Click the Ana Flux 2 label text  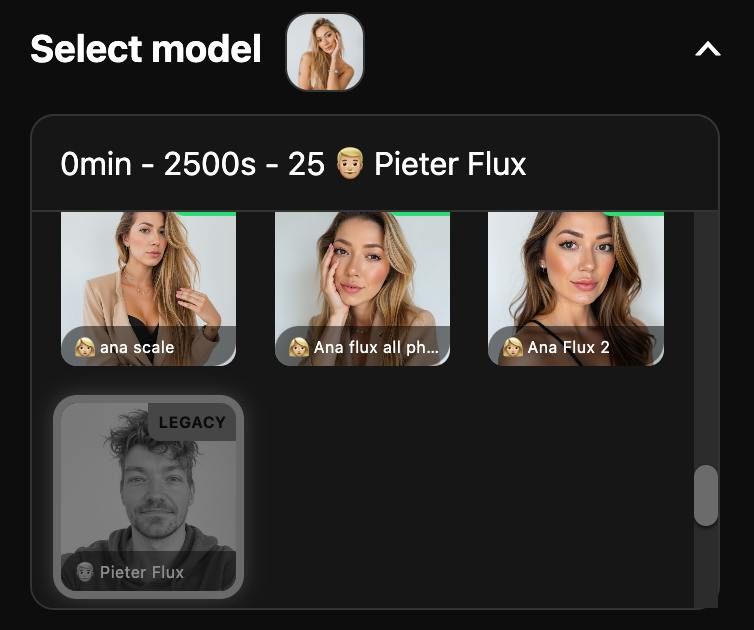point(568,347)
